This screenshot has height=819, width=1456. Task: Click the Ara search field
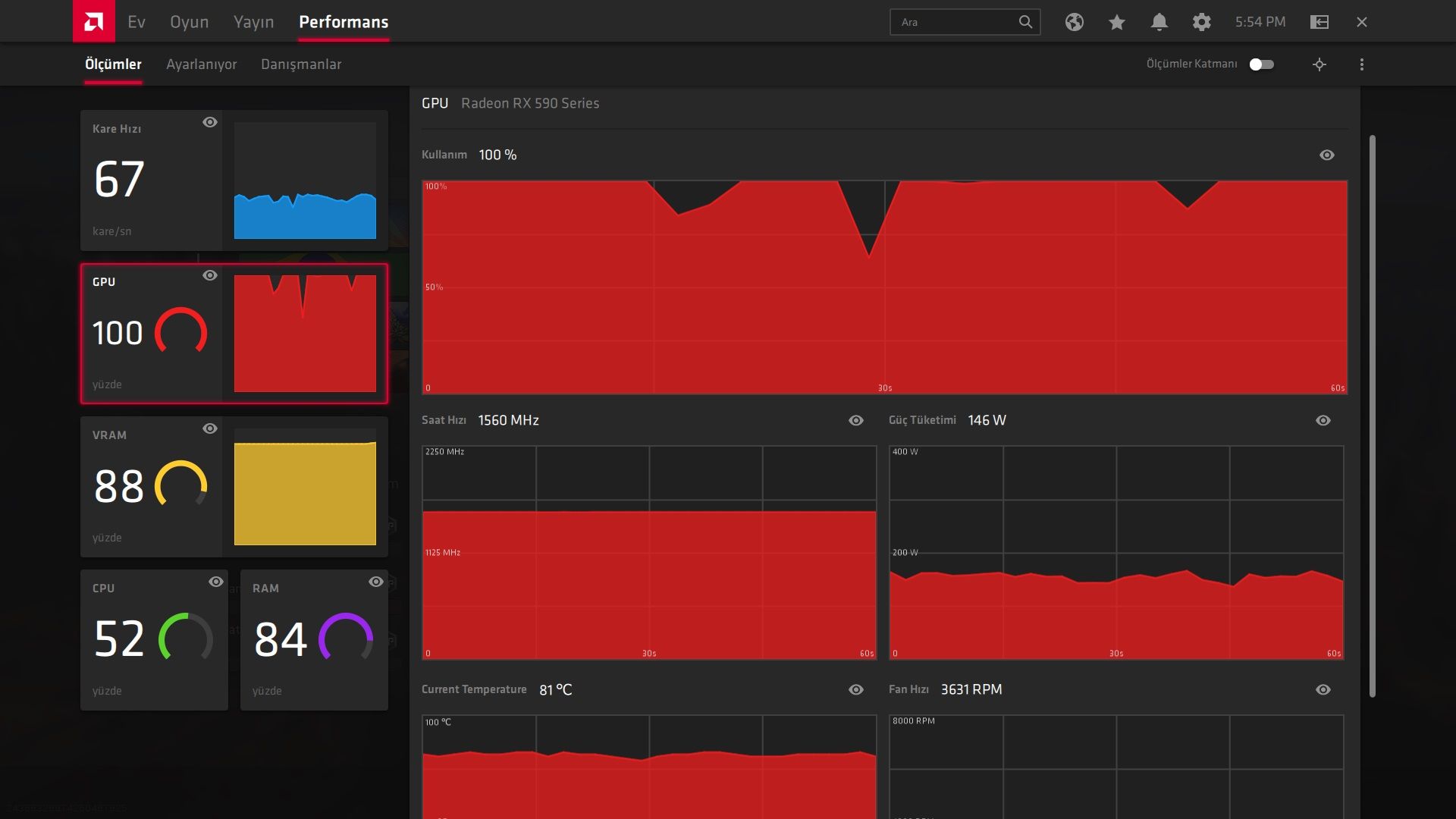(x=954, y=22)
